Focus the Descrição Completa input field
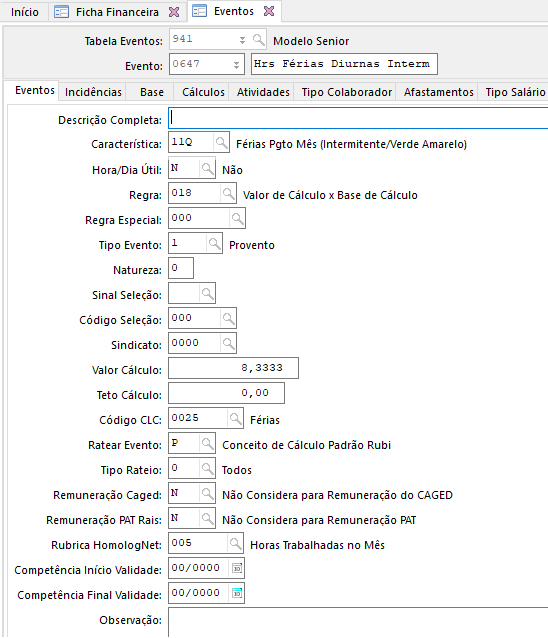548x638 pixels. click(x=358, y=118)
